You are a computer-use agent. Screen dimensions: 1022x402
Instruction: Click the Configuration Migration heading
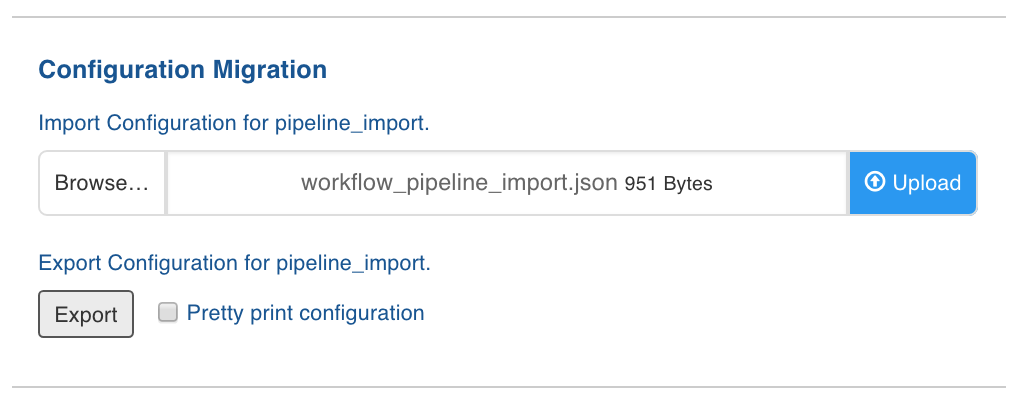(x=182, y=70)
